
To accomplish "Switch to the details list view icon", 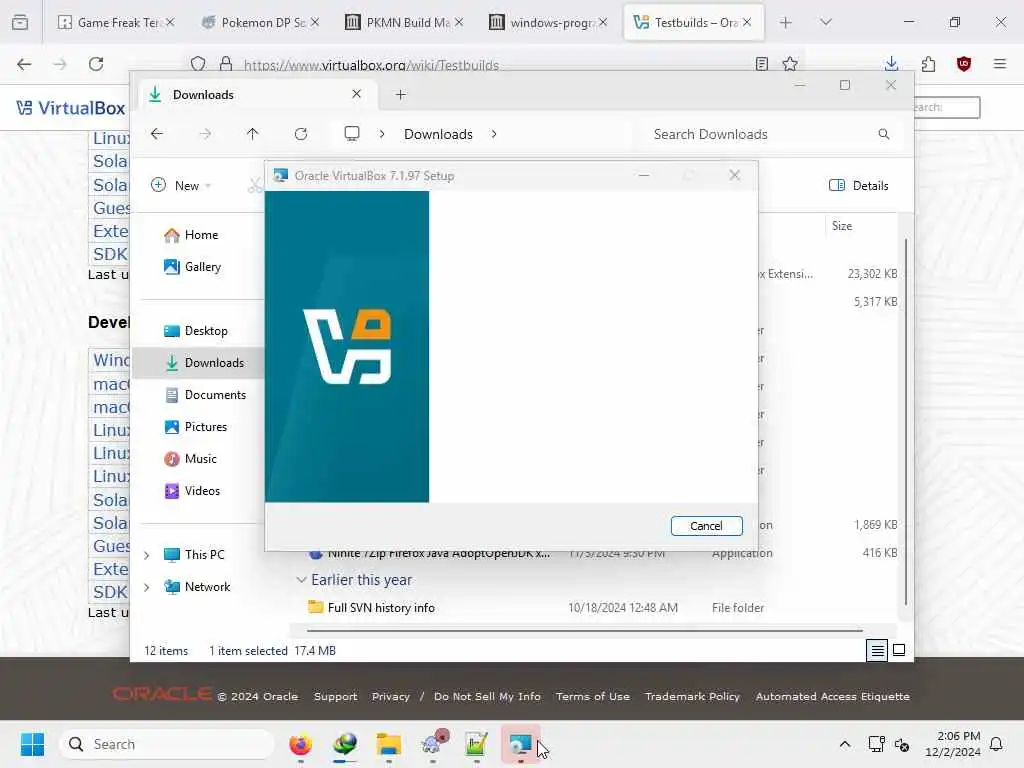I will tap(877, 650).
